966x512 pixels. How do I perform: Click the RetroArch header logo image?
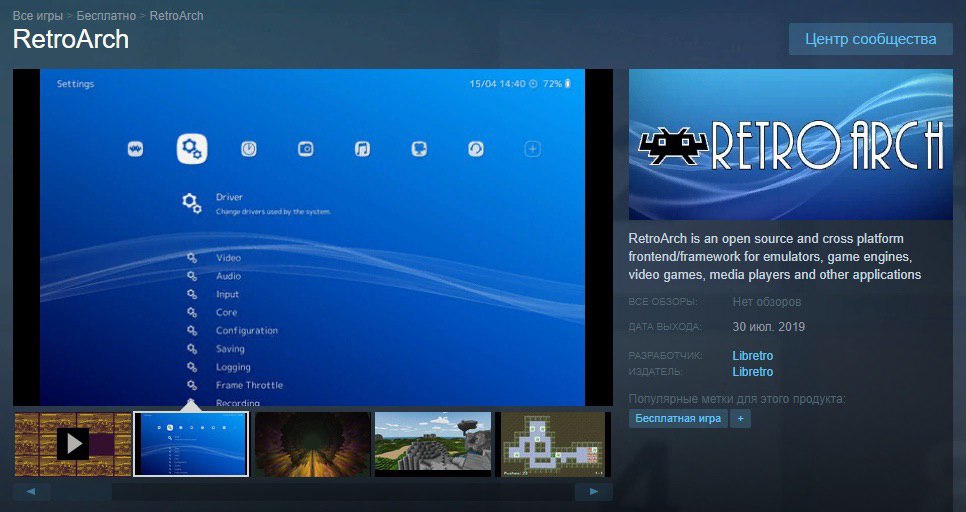(790, 144)
